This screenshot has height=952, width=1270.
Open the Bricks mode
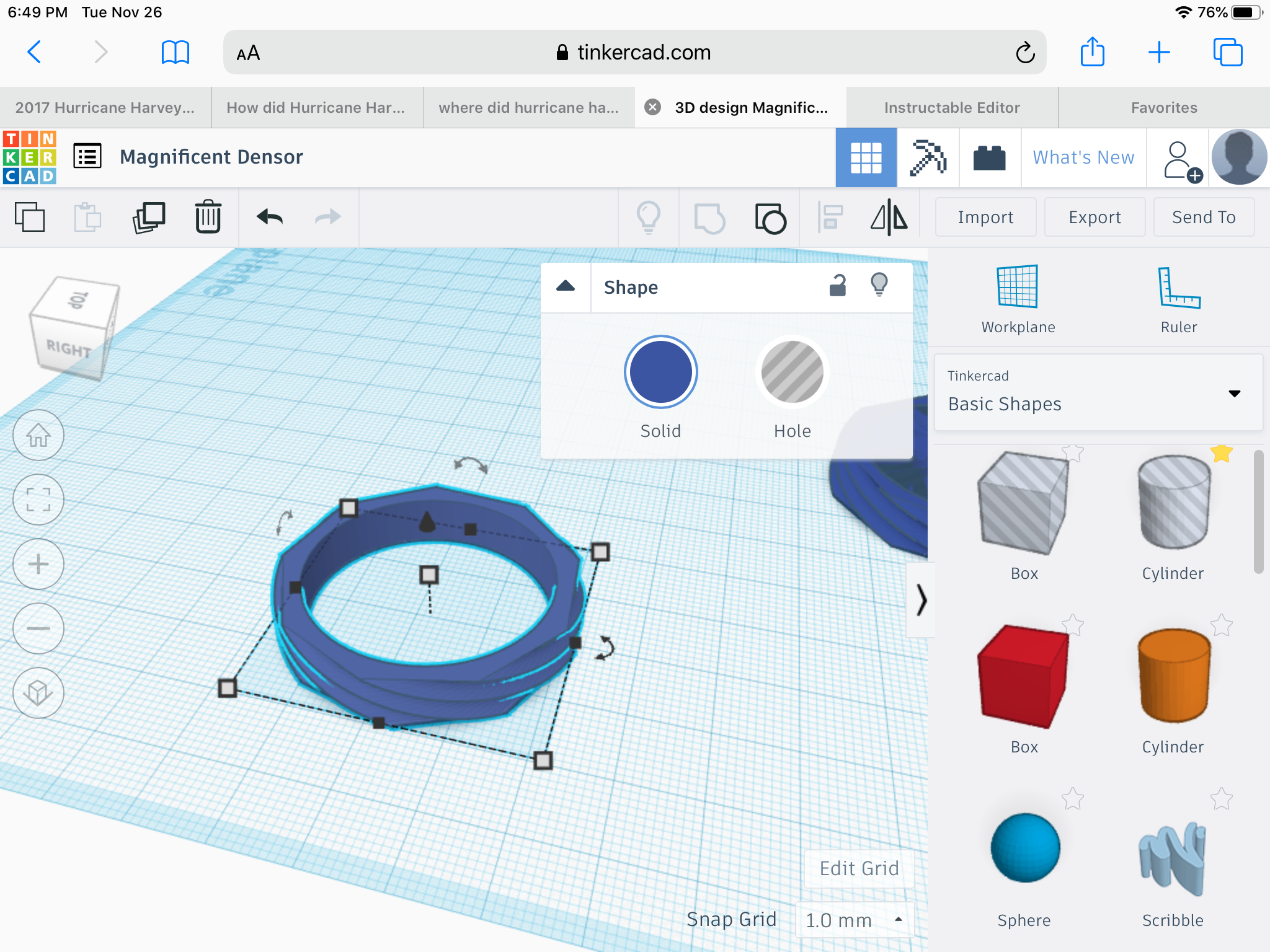point(990,157)
